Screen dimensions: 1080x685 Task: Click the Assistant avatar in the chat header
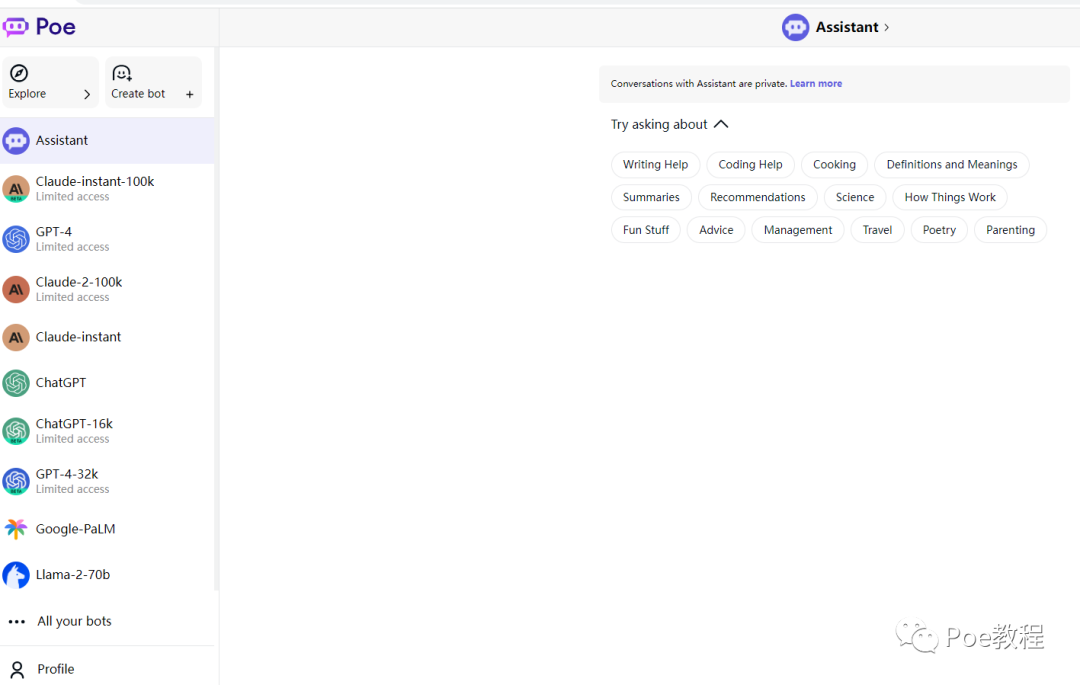(x=795, y=28)
